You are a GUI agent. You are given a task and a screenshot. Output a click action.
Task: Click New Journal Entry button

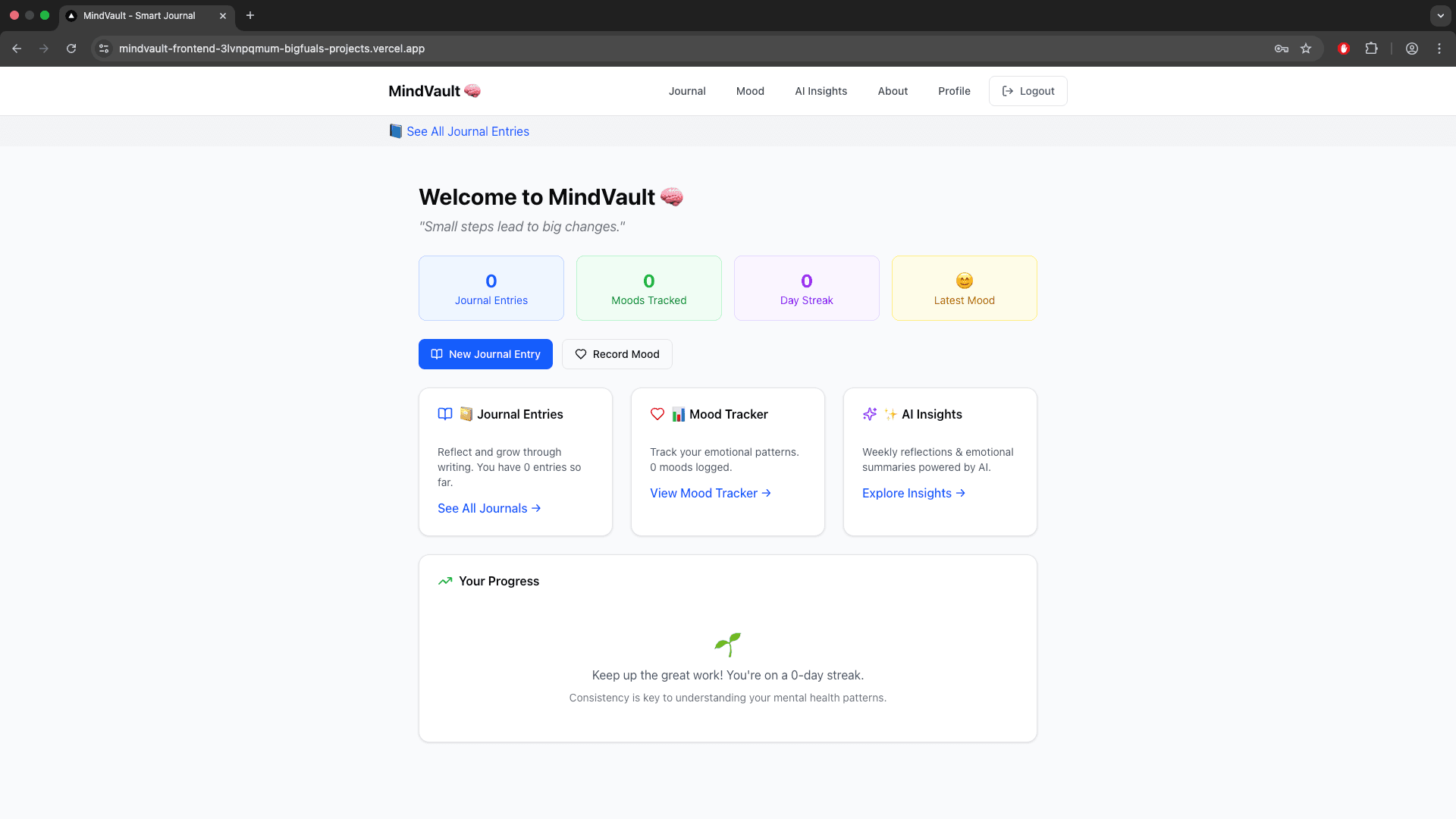coord(485,354)
